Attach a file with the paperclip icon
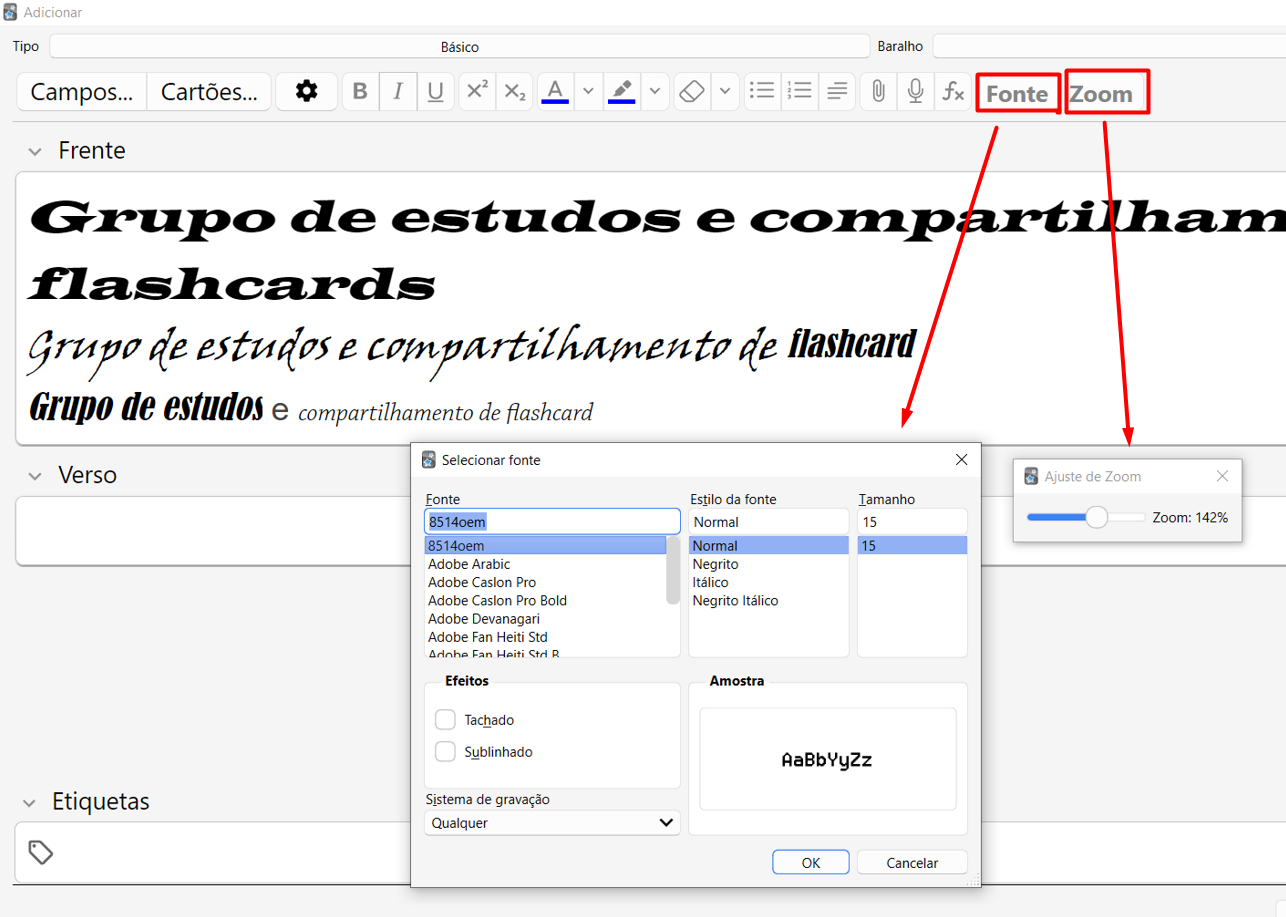 coord(878,92)
